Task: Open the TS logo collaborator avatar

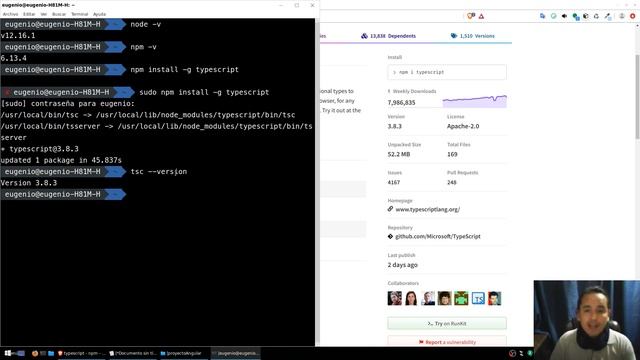Action: (478, 298)
